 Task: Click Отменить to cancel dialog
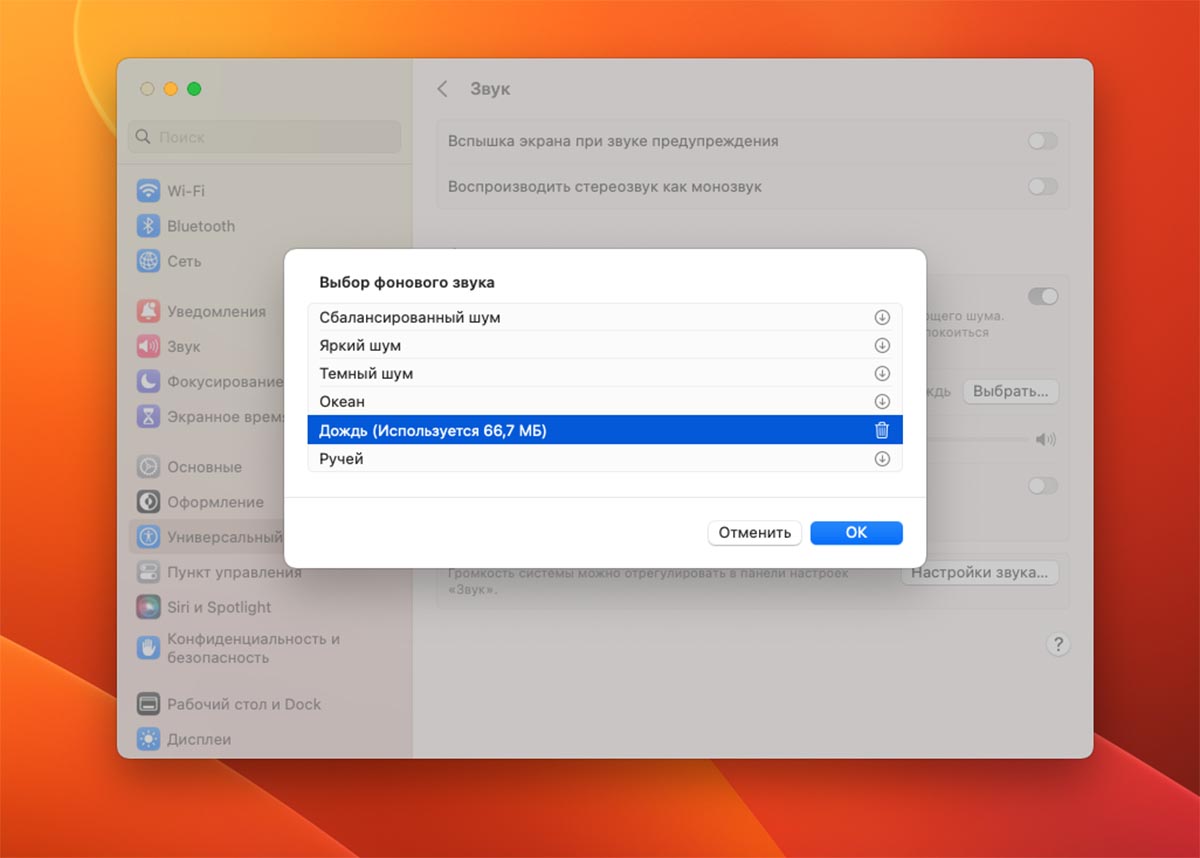tap(755, 532)
